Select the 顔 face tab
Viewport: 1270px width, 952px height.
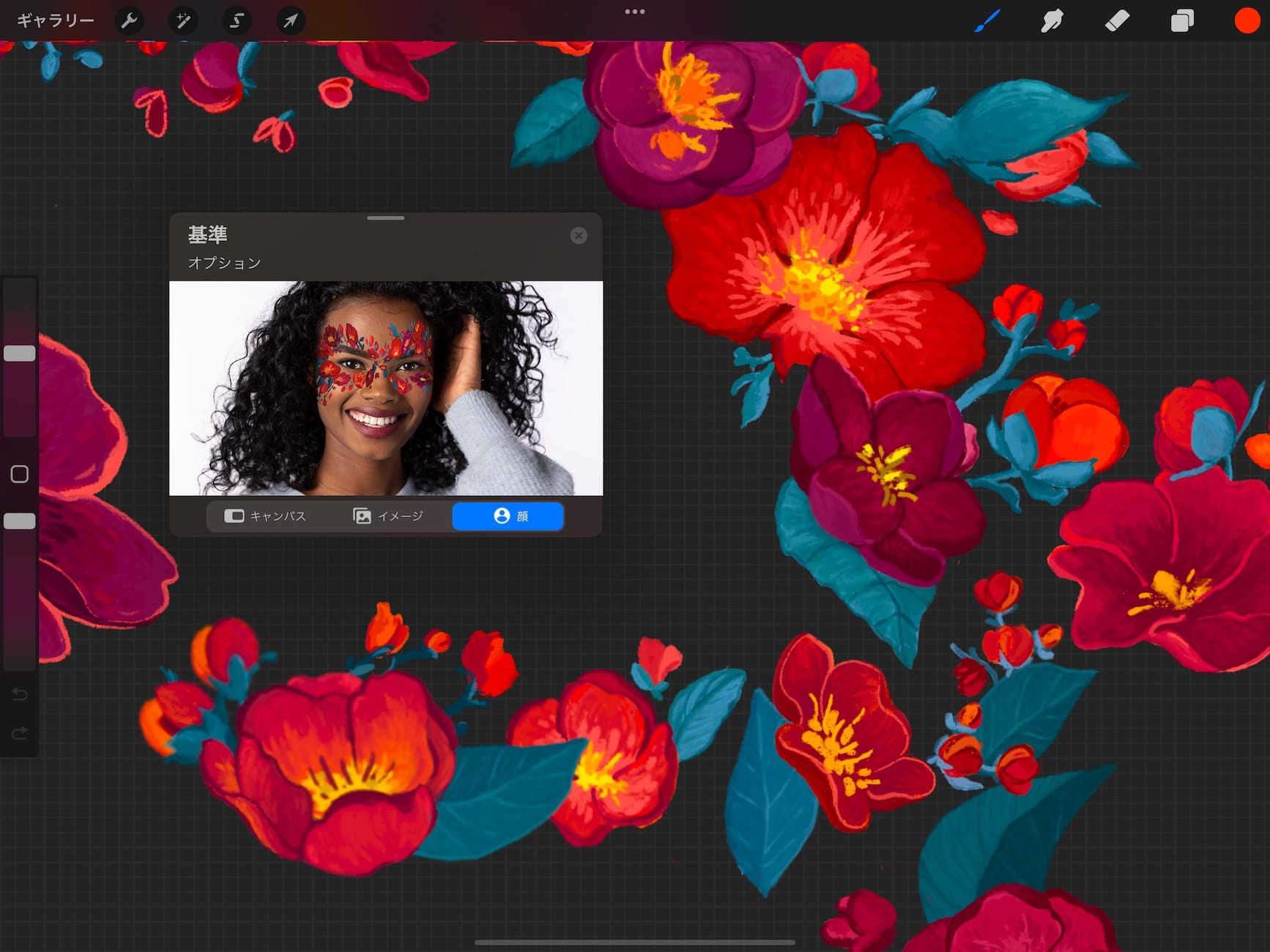pos(508,516)
